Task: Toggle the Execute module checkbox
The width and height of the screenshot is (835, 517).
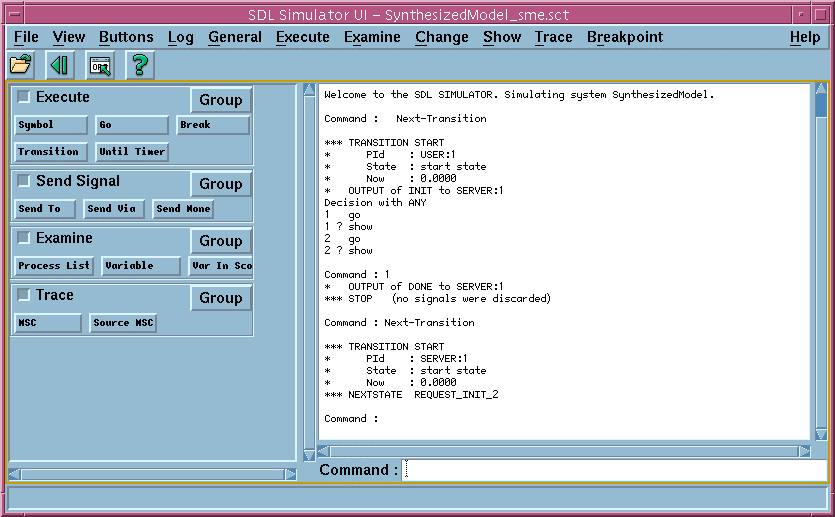Action: (x=23, y=96)
